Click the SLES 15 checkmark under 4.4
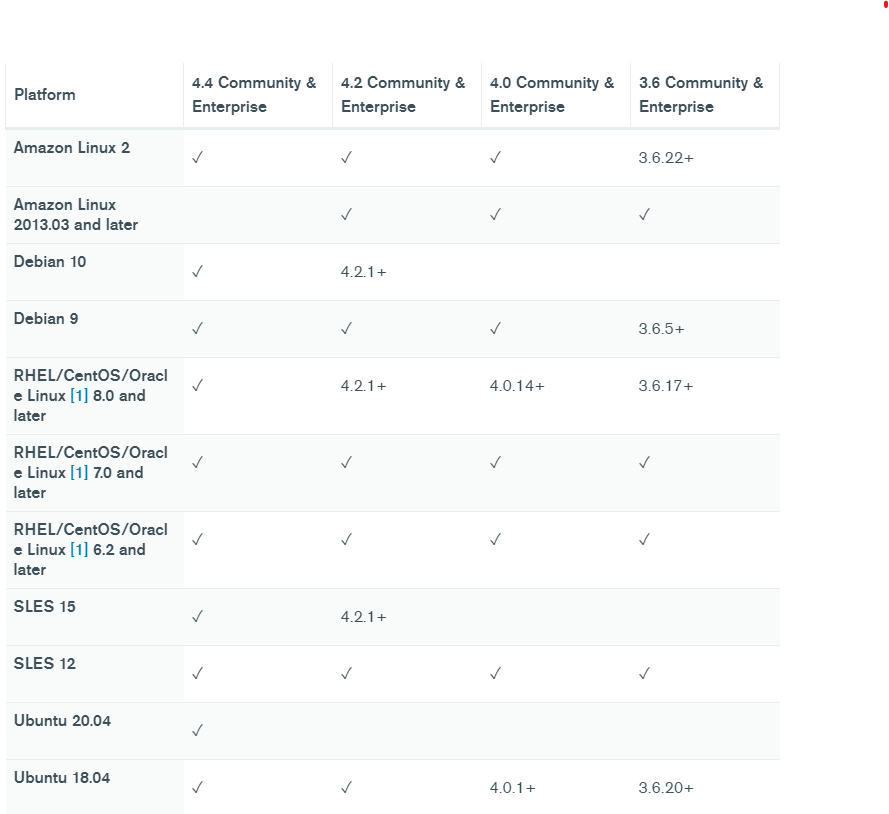Screen dimensions: 889x814 click(197, 616)
